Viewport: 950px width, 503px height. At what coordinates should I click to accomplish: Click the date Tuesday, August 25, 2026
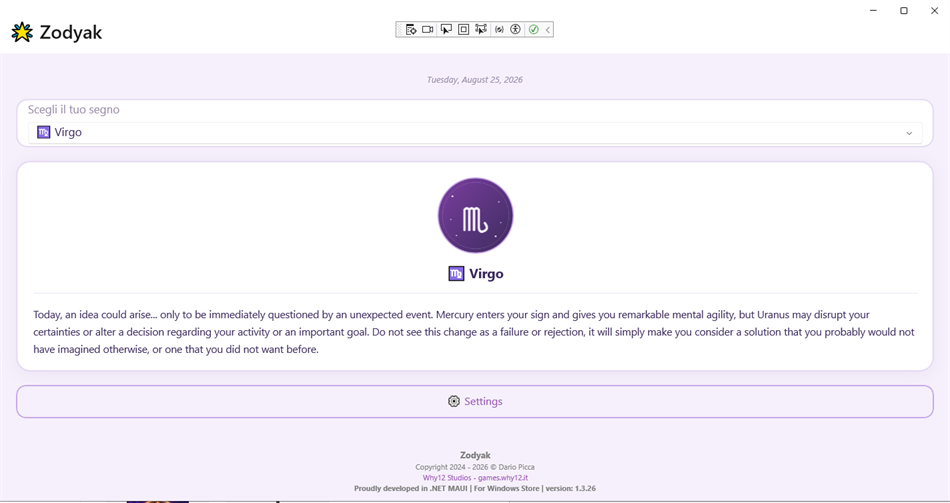[x=475, y=79]
